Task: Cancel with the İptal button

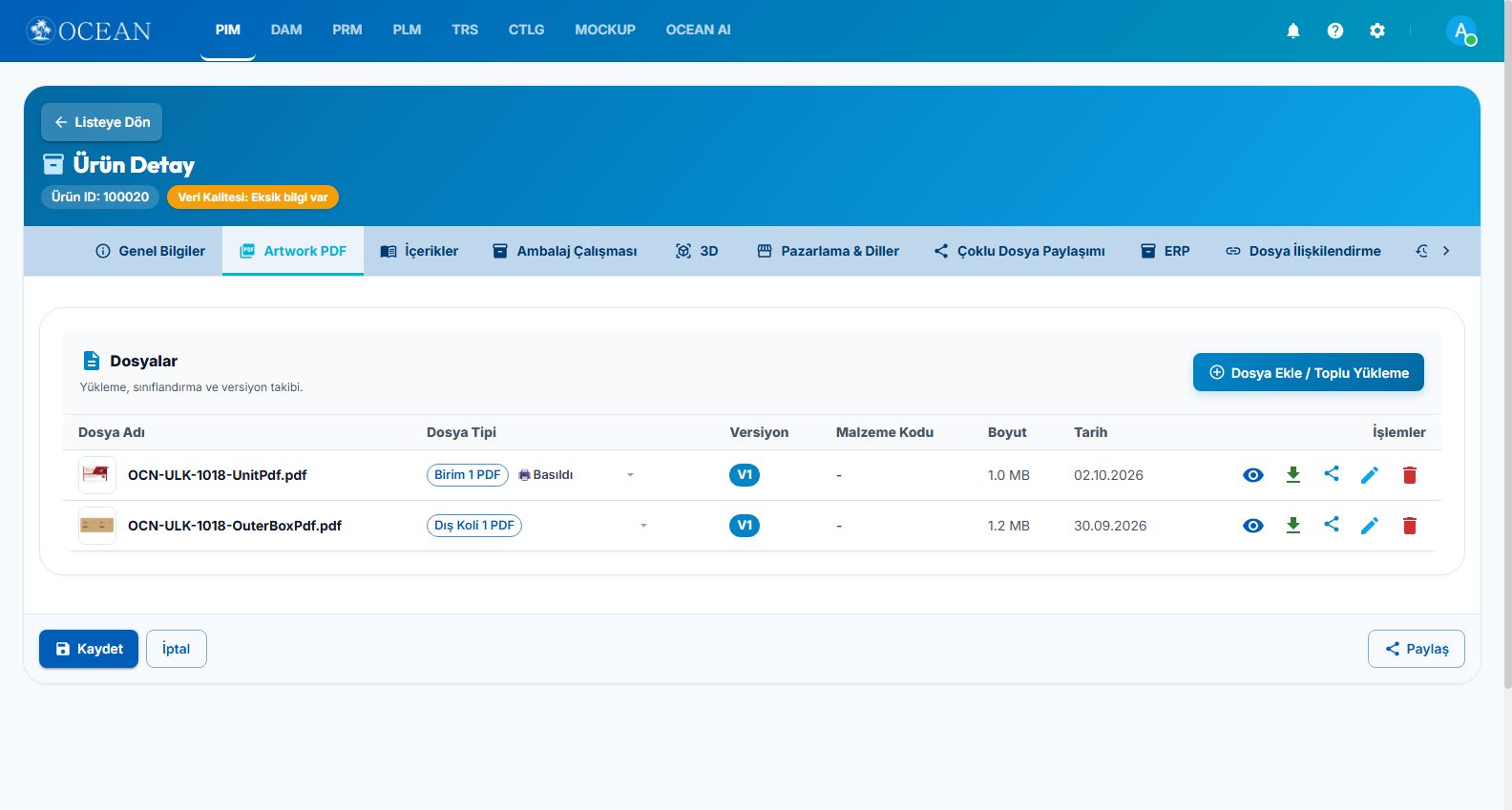Action: coord(176,649)
